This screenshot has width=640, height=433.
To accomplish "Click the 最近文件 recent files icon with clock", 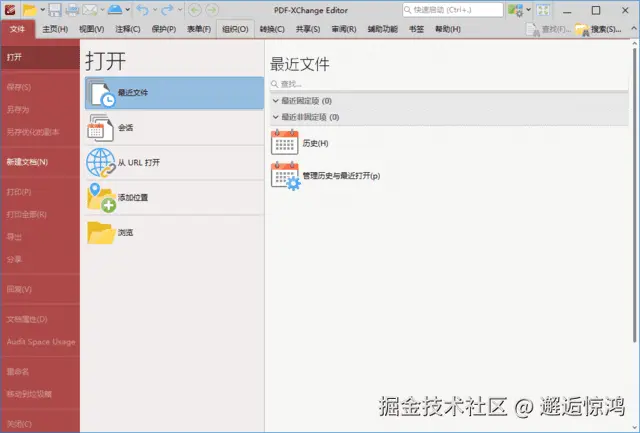I will (x=102, y=93).
